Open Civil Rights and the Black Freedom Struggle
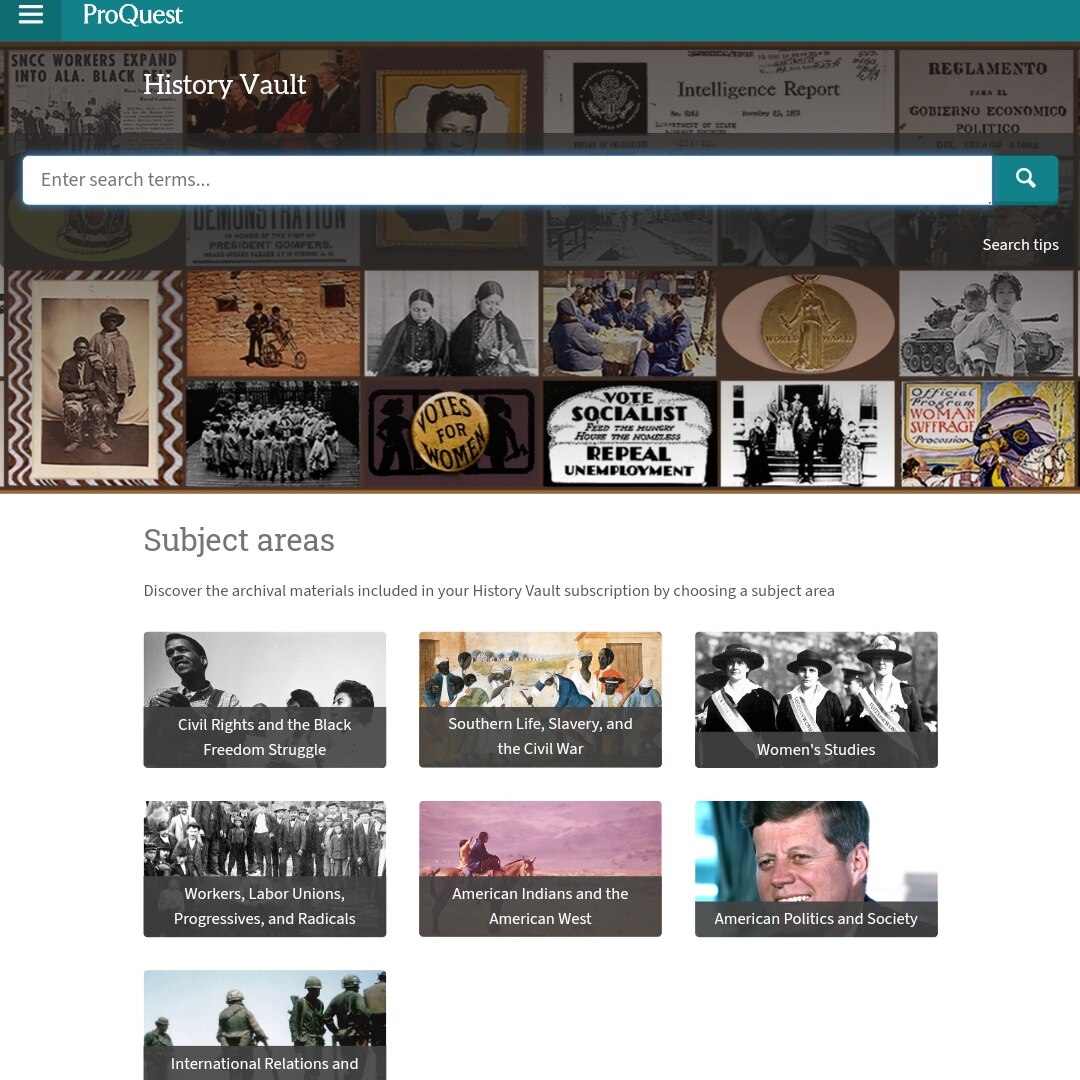 (x=264, y=699)
